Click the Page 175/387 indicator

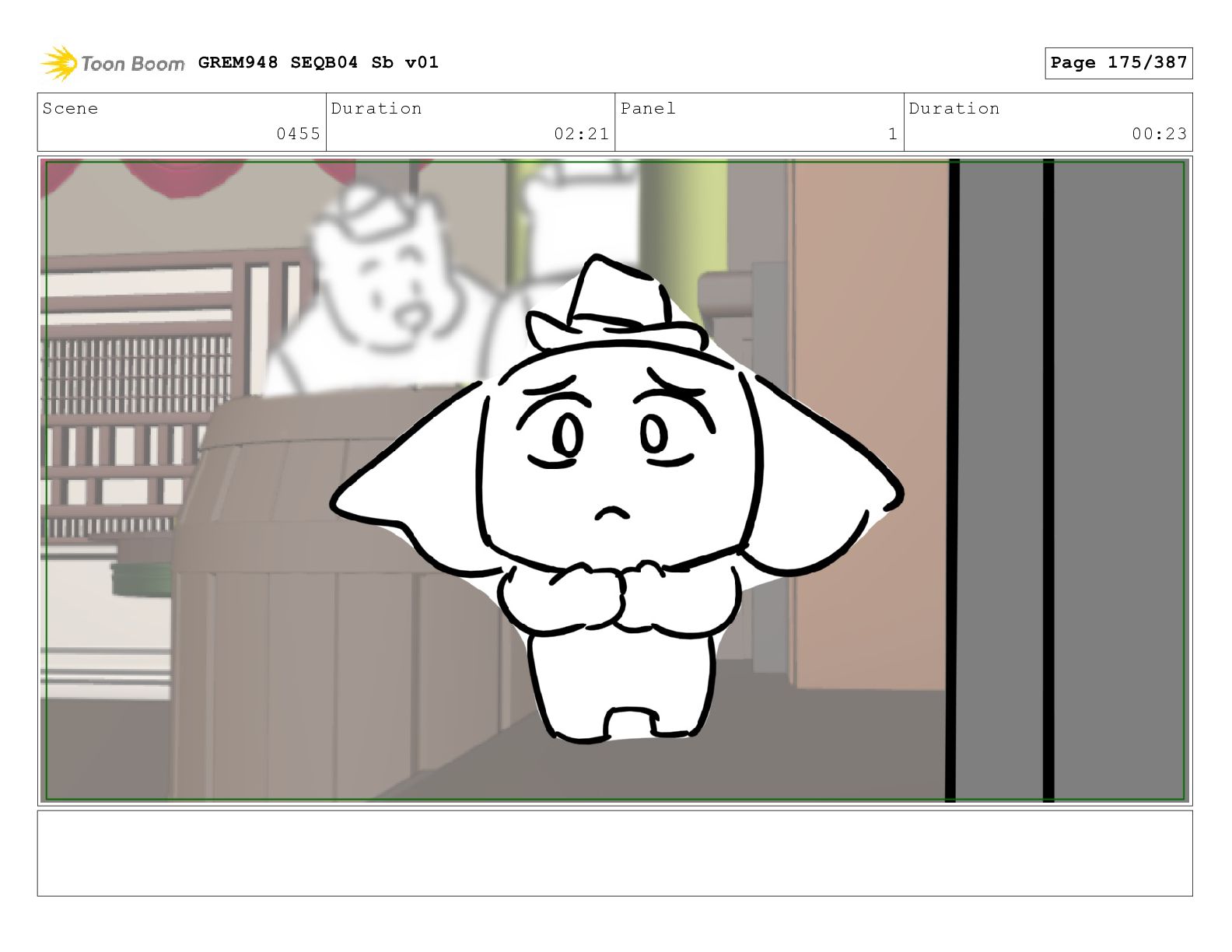[1118, 63]
